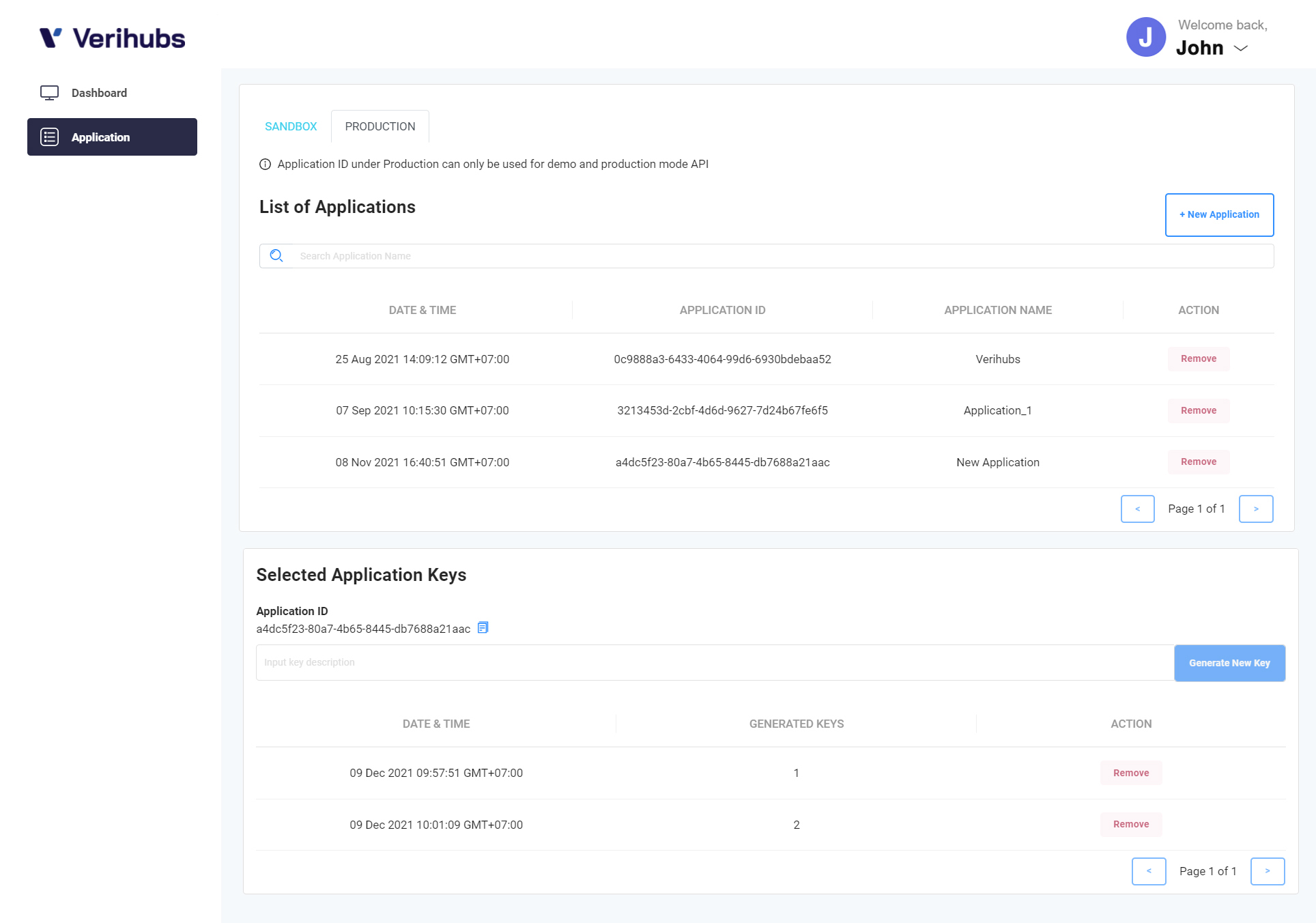The height and width of the screenshot is (923, 1316).
Task: Click the Dashboard monitor icon
Action: click(49, 93)
